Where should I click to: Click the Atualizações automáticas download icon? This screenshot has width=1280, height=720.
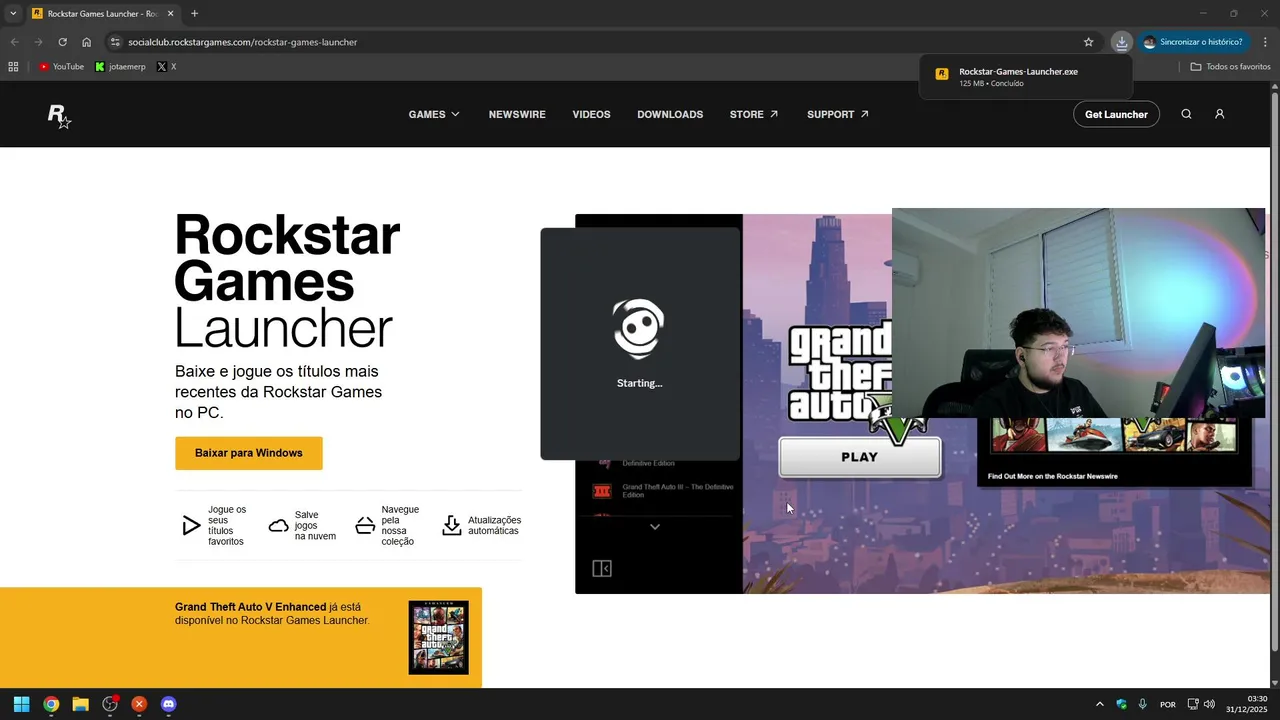[452, 526]
